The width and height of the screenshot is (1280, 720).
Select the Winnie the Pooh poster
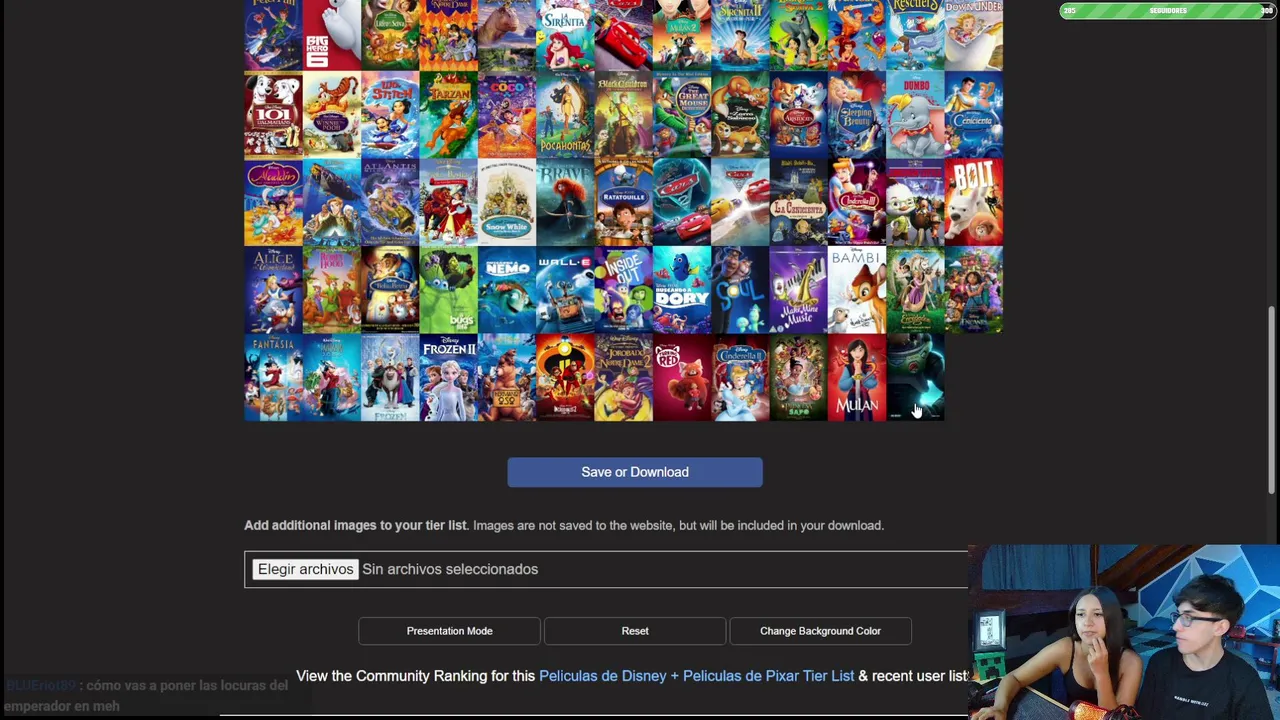pyautogui.click(x=331, y=115)
